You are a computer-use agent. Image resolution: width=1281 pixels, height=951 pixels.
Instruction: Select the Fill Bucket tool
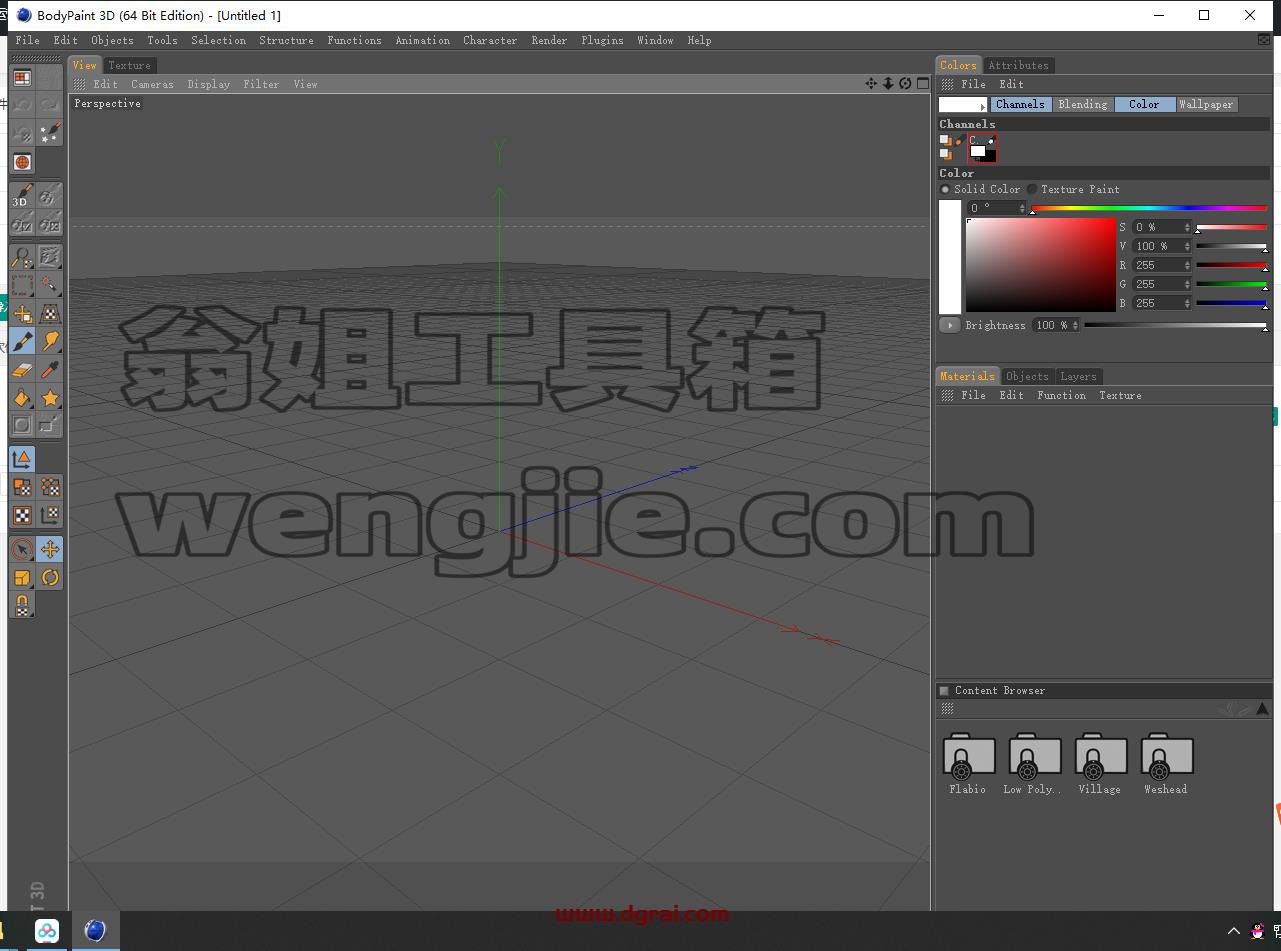[22, 398]
